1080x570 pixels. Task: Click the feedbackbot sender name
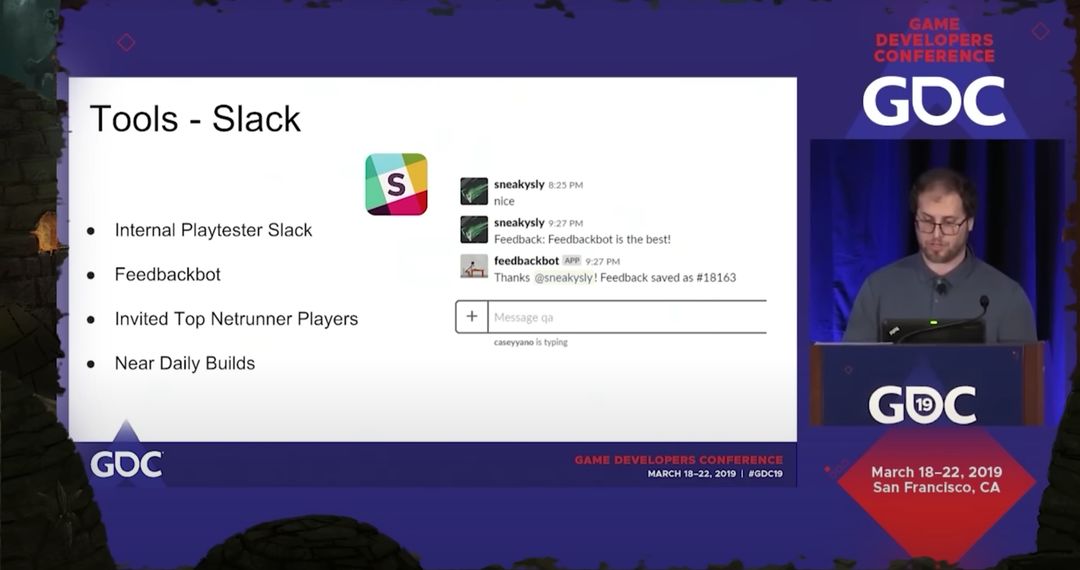(526, 261)
